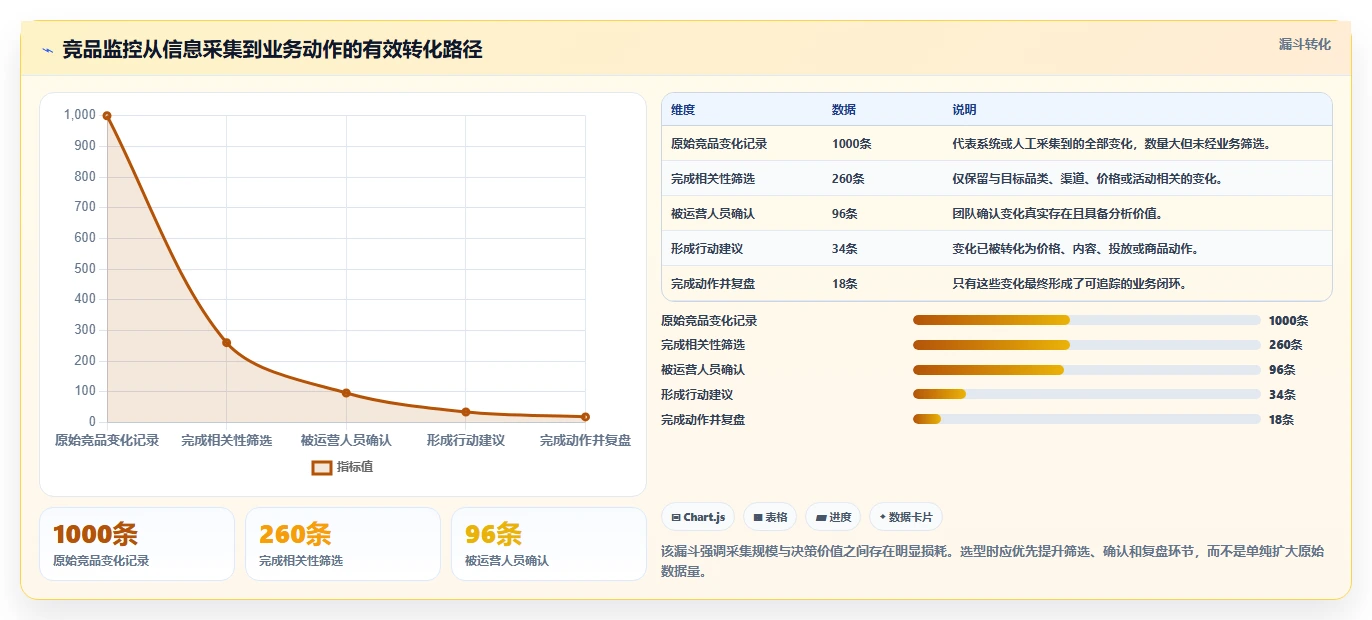Open the 96条 被运营人员确认 data card
The width and height of the screenshot is (1372, 620).
pyautogui.click(x=549, y=544)
